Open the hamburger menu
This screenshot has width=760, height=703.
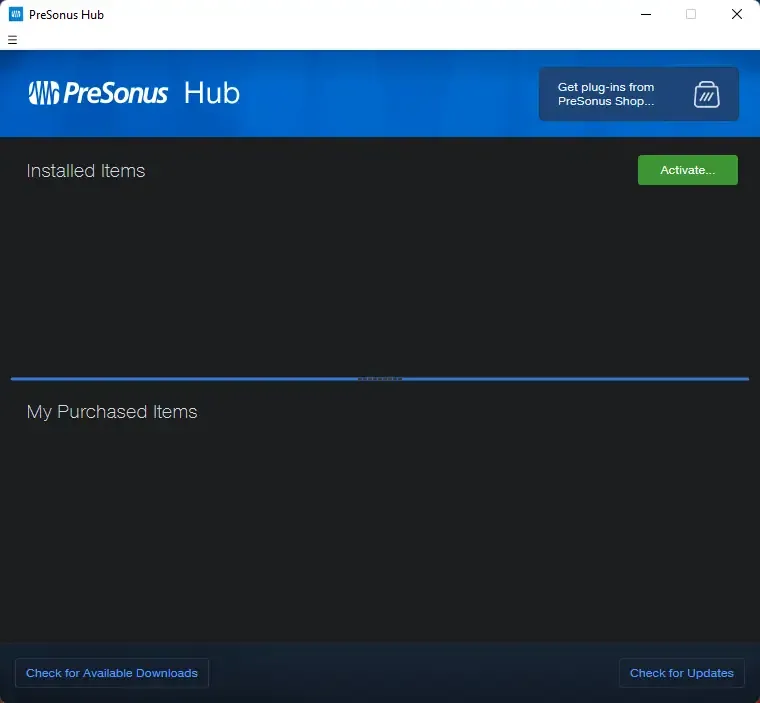click(x=13, y=40)
